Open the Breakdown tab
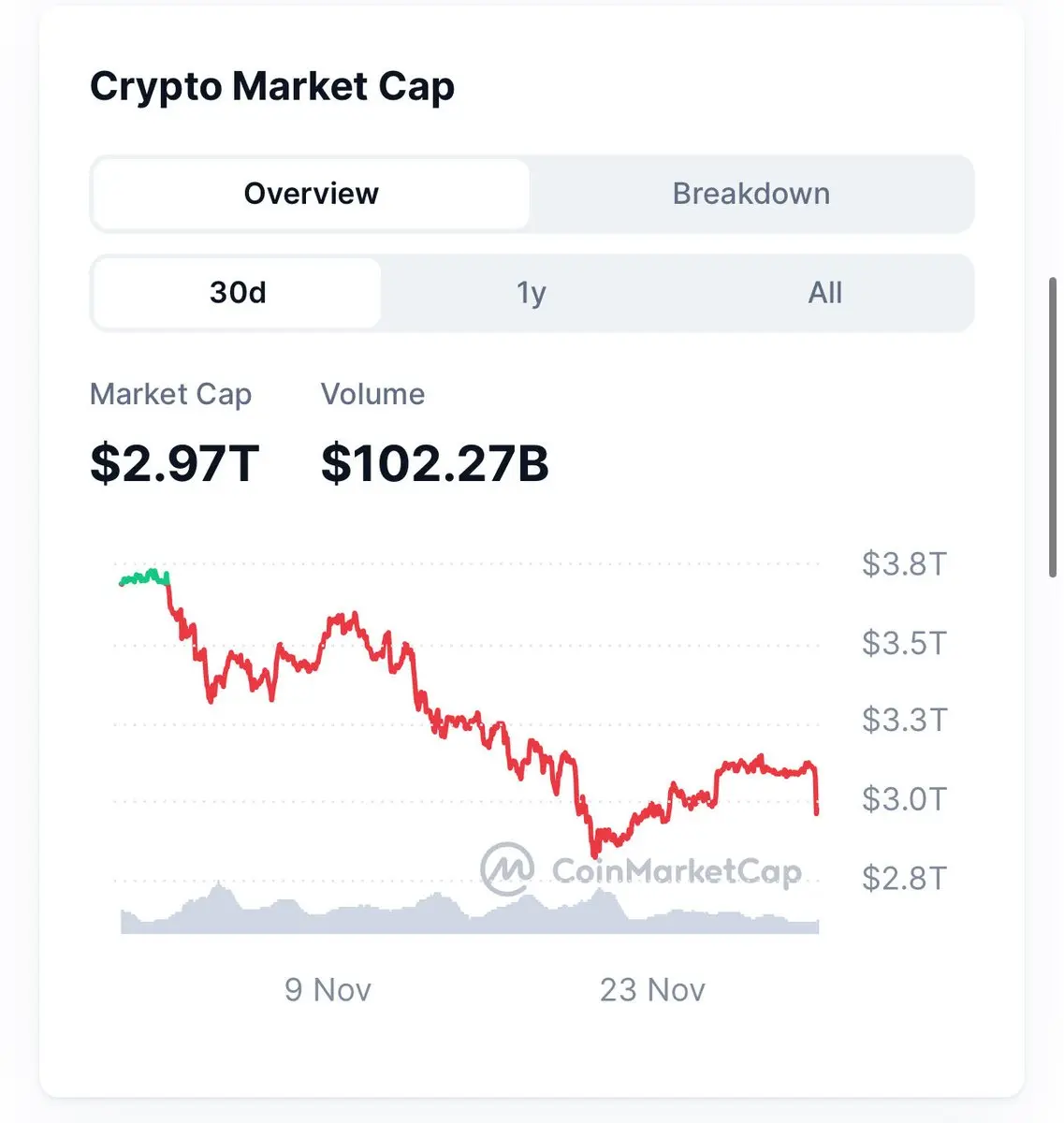 [x=751, y=194]
